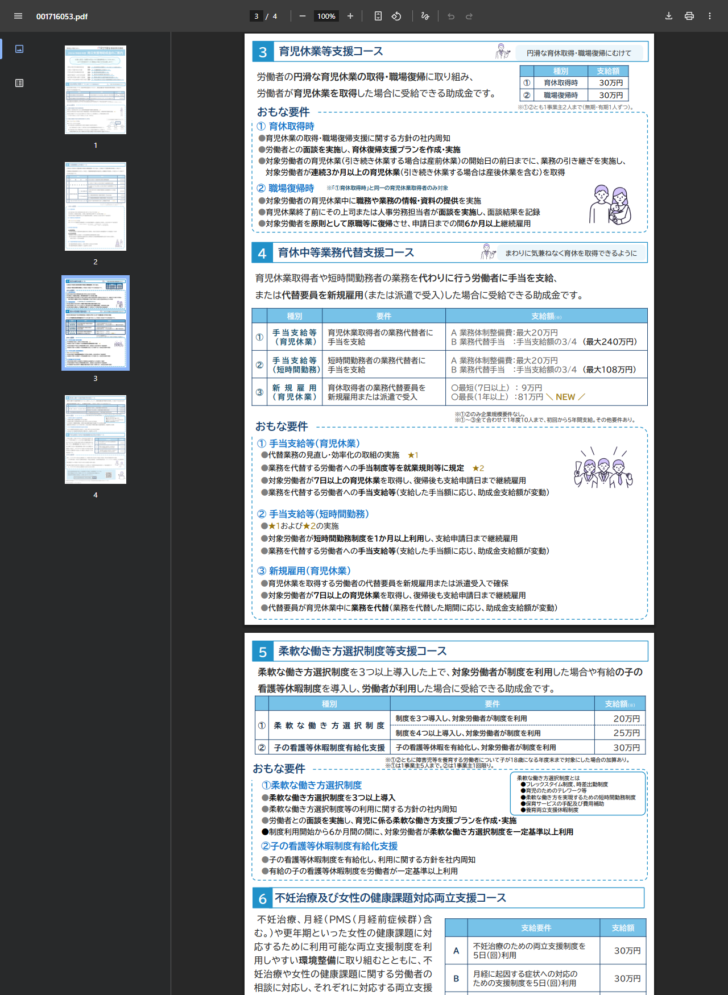Click subheading ③ 新規雇用(育児休業)
This screenshot has width=728, height=995.
[304, 570]
